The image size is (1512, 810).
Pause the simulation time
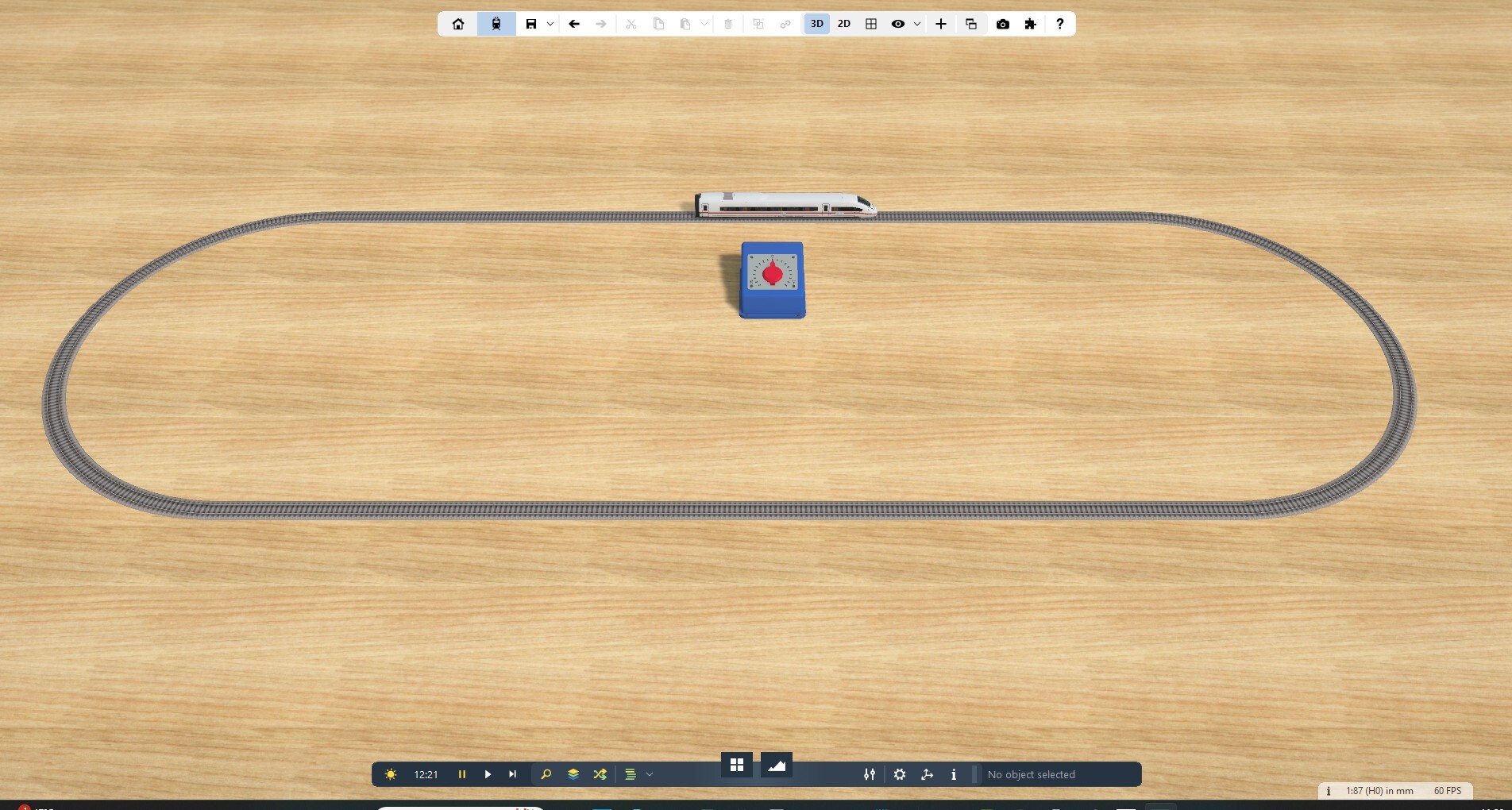[x=461, y=774]
